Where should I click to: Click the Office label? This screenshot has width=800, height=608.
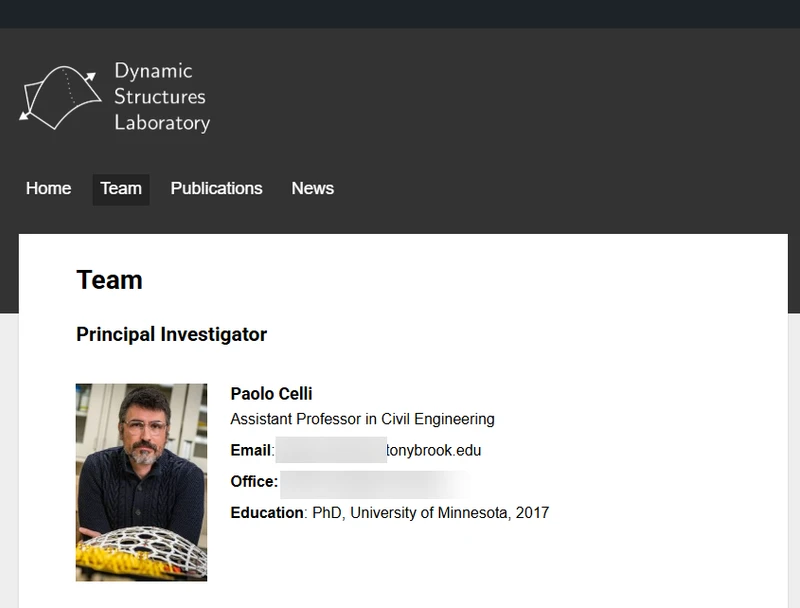coord(254,482)
